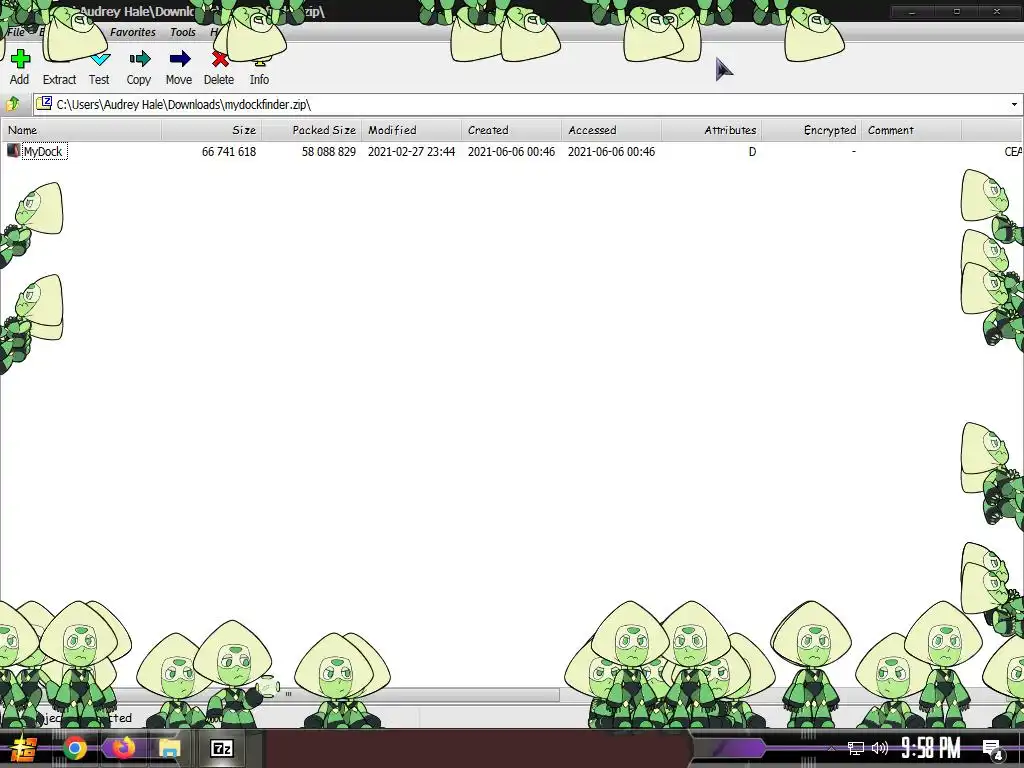Image resolution: width=1024 pixels, height=768 pixels.
Task: Sort by the Name column header
Action: (x=82, y=130)
